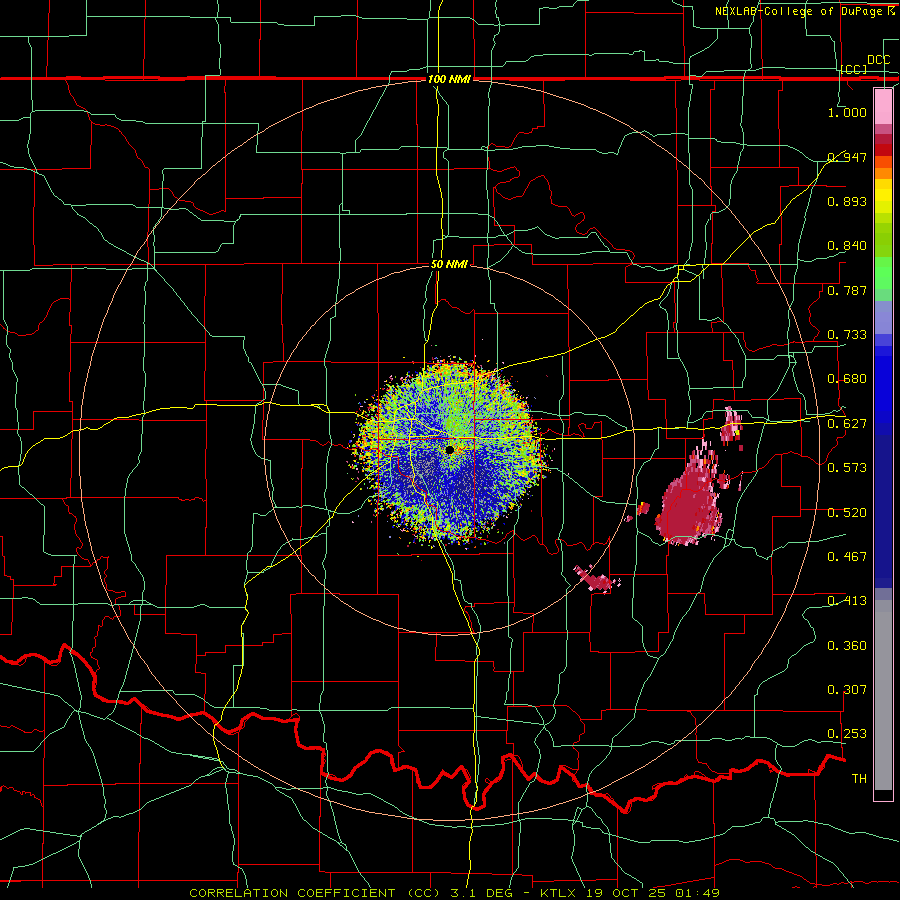Select the 0.253 color scale value
Screen dimensions: 900x900
pyautogui.click(x=847, y=734)
